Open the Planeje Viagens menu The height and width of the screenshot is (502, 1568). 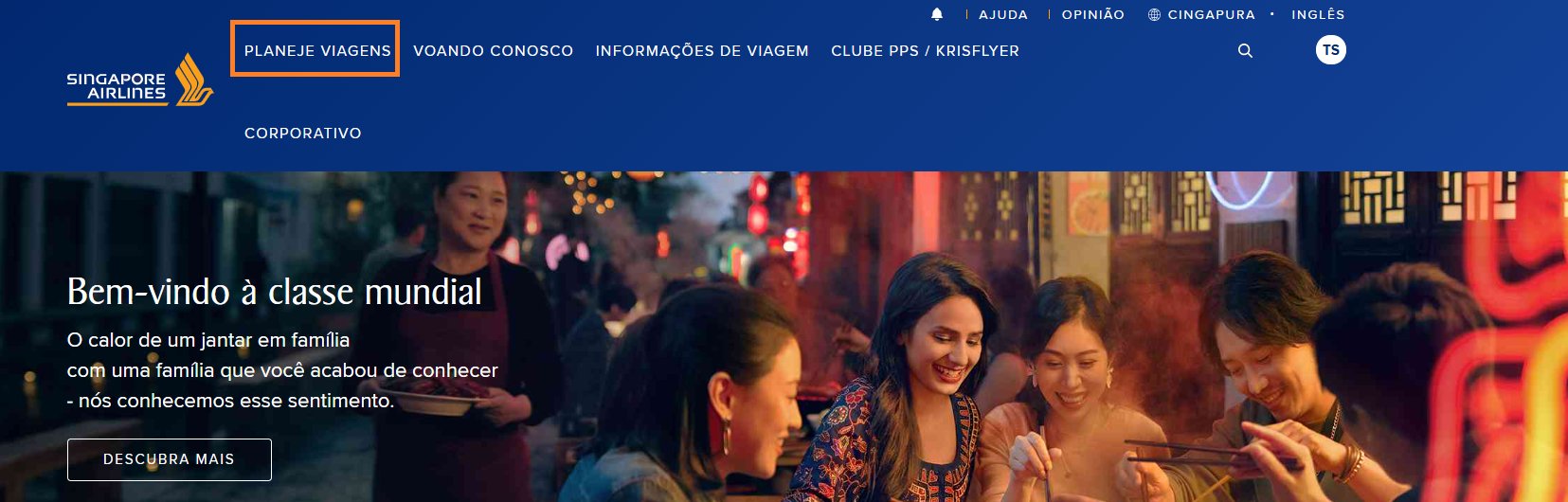point(317,51)
